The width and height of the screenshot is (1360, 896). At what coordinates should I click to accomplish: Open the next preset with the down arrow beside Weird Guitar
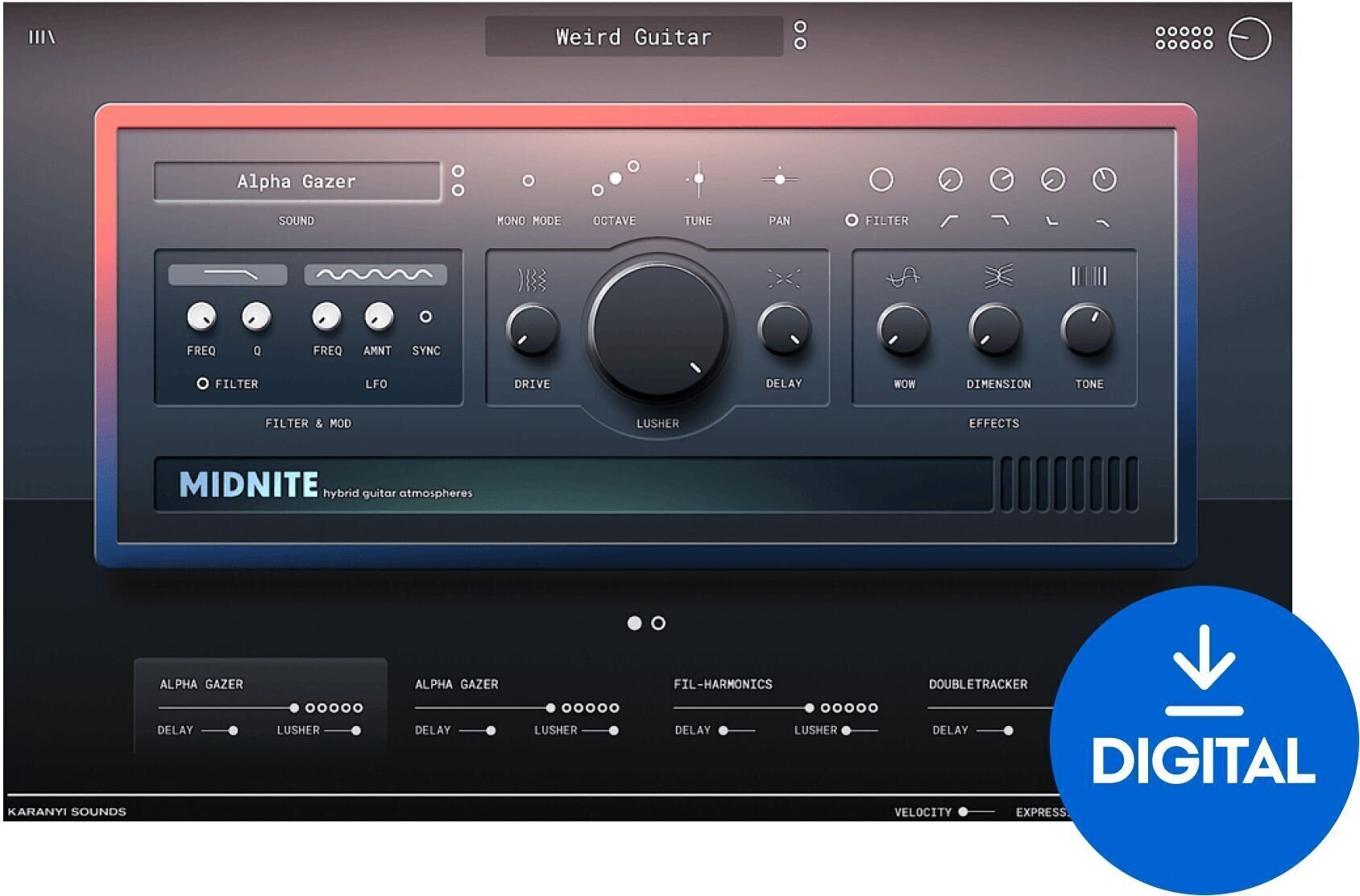[800, 44]
